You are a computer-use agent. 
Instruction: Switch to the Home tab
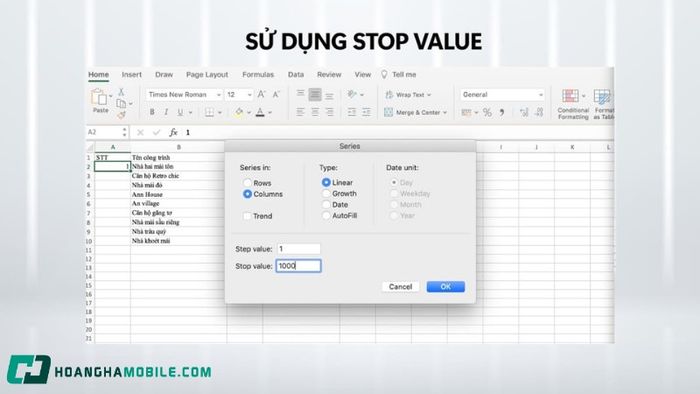point(98,75)
